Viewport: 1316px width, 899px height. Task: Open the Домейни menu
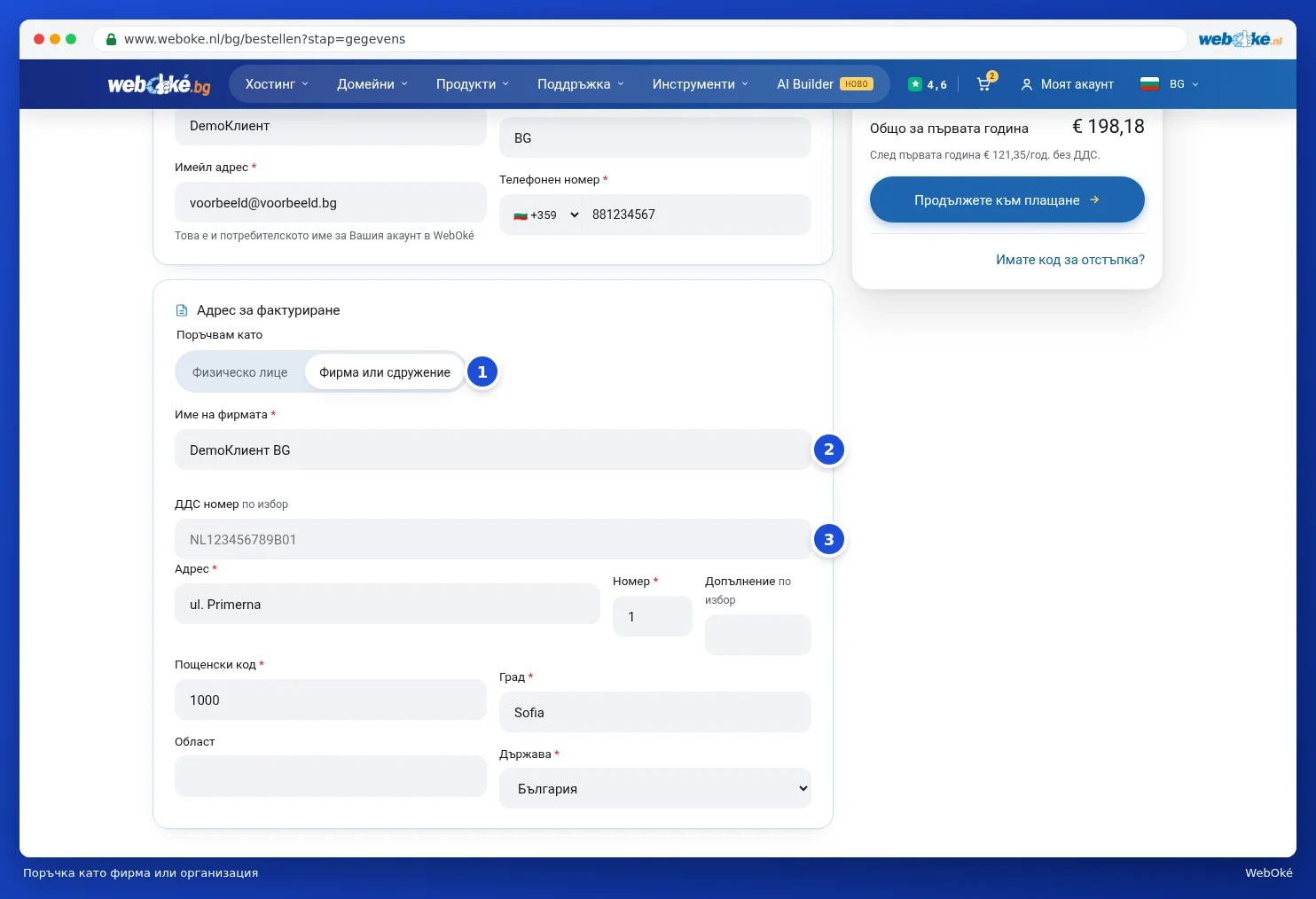pyautogui.click(x=372, y=84)
